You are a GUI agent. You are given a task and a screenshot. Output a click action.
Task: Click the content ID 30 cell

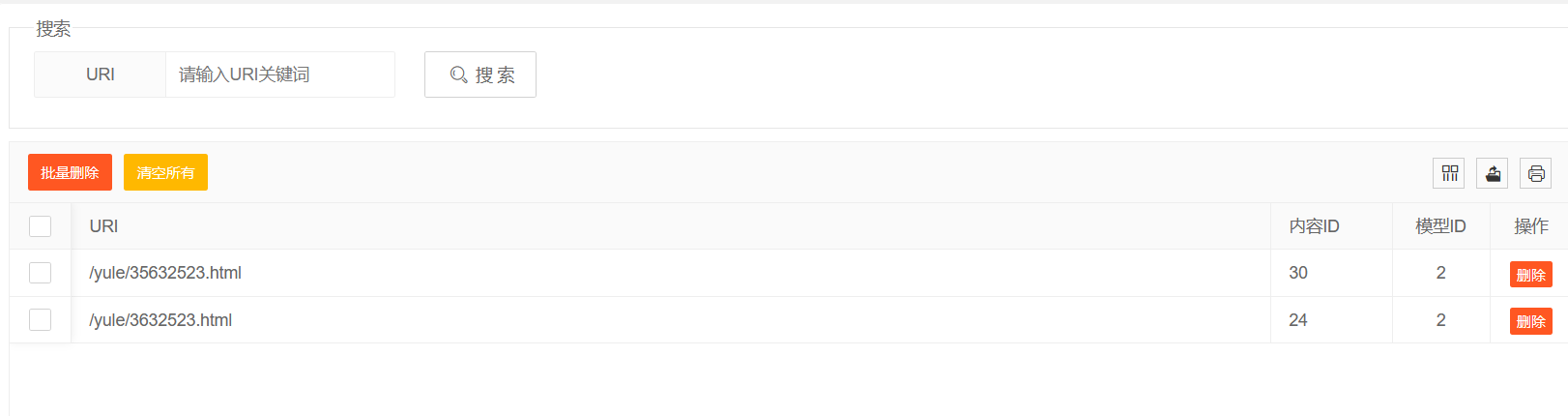click(x=1331, y=273)
